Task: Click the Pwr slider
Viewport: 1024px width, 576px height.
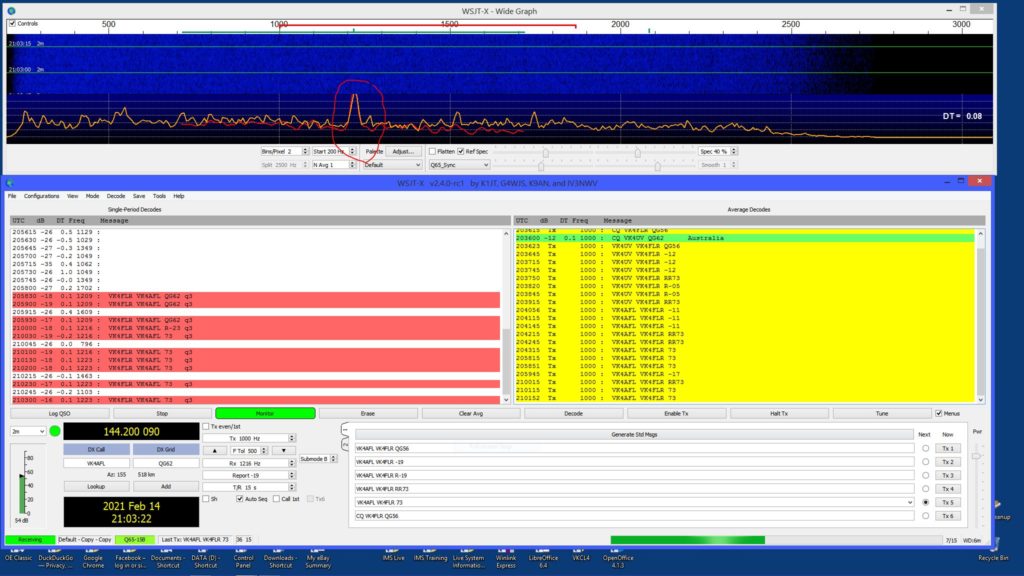Action: (x=976, y=456)
